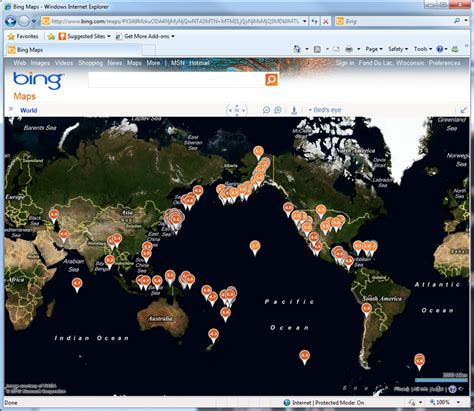Click the Fond Du Lac, Wisconsin location link
Image resolution: width=474 pixels, height=411 pixels.
[391, 63]
